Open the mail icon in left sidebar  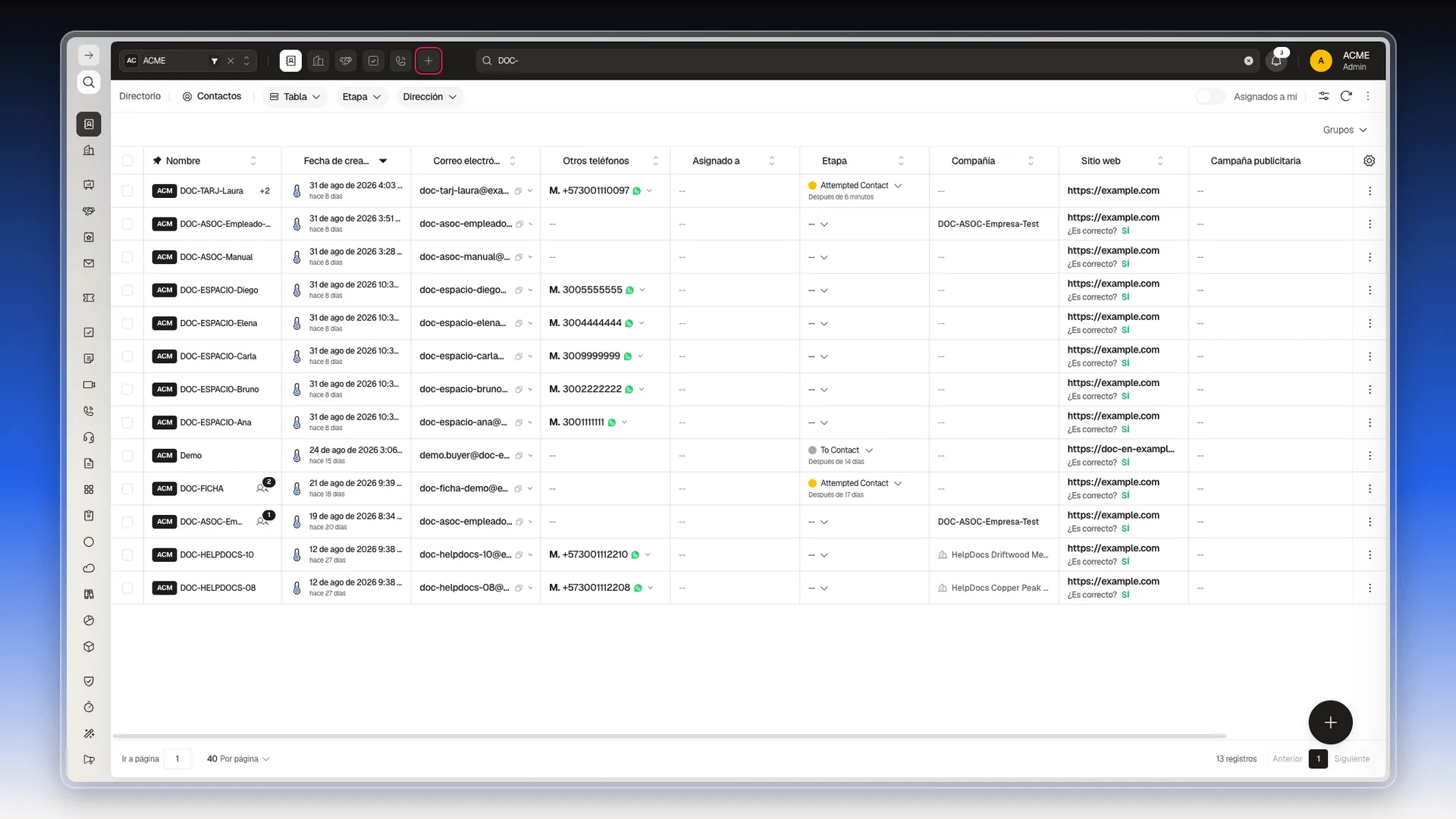pyautogui.click(x=89, y=263)
